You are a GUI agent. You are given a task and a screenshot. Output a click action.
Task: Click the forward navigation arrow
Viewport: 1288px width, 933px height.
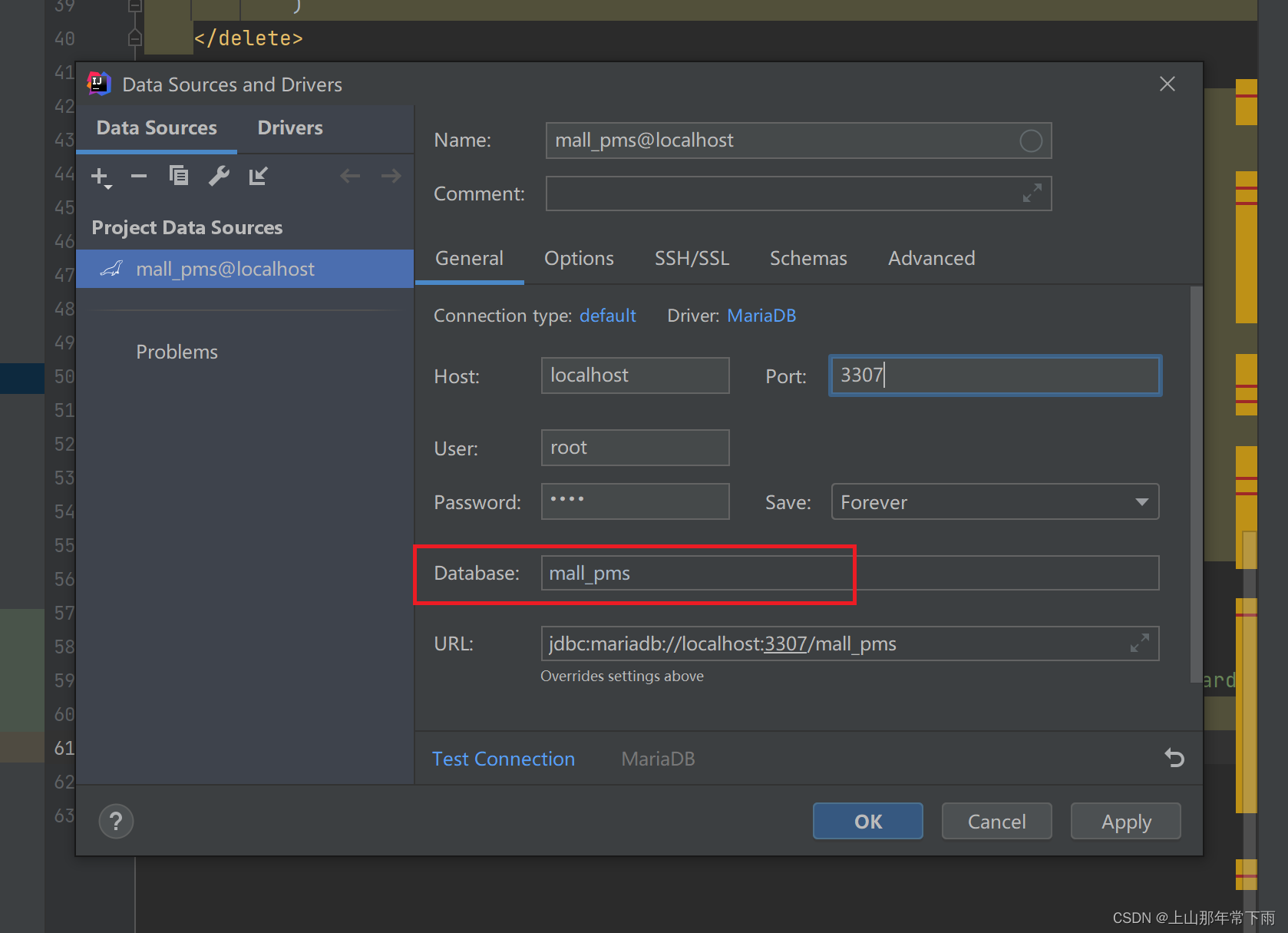[x=391, y=176]
